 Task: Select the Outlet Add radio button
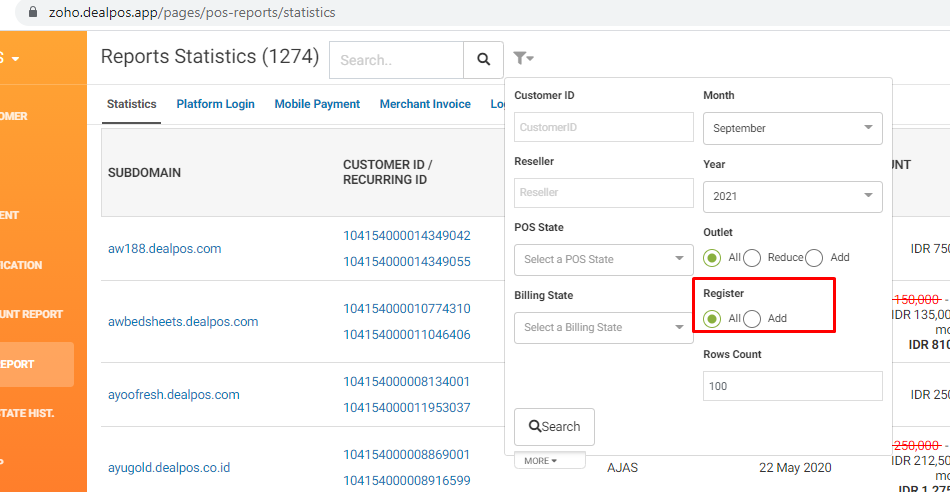pos(814,258)
